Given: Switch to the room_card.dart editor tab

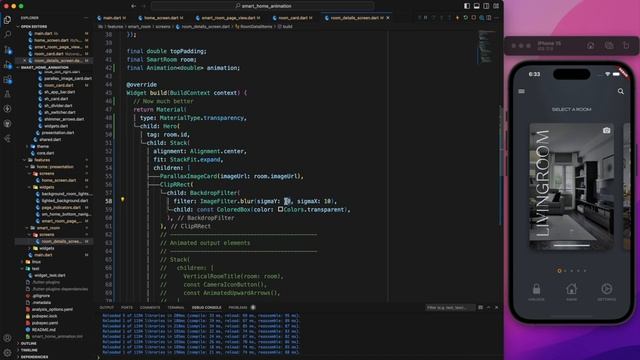Looking at the screenshot, I should 292,18.
